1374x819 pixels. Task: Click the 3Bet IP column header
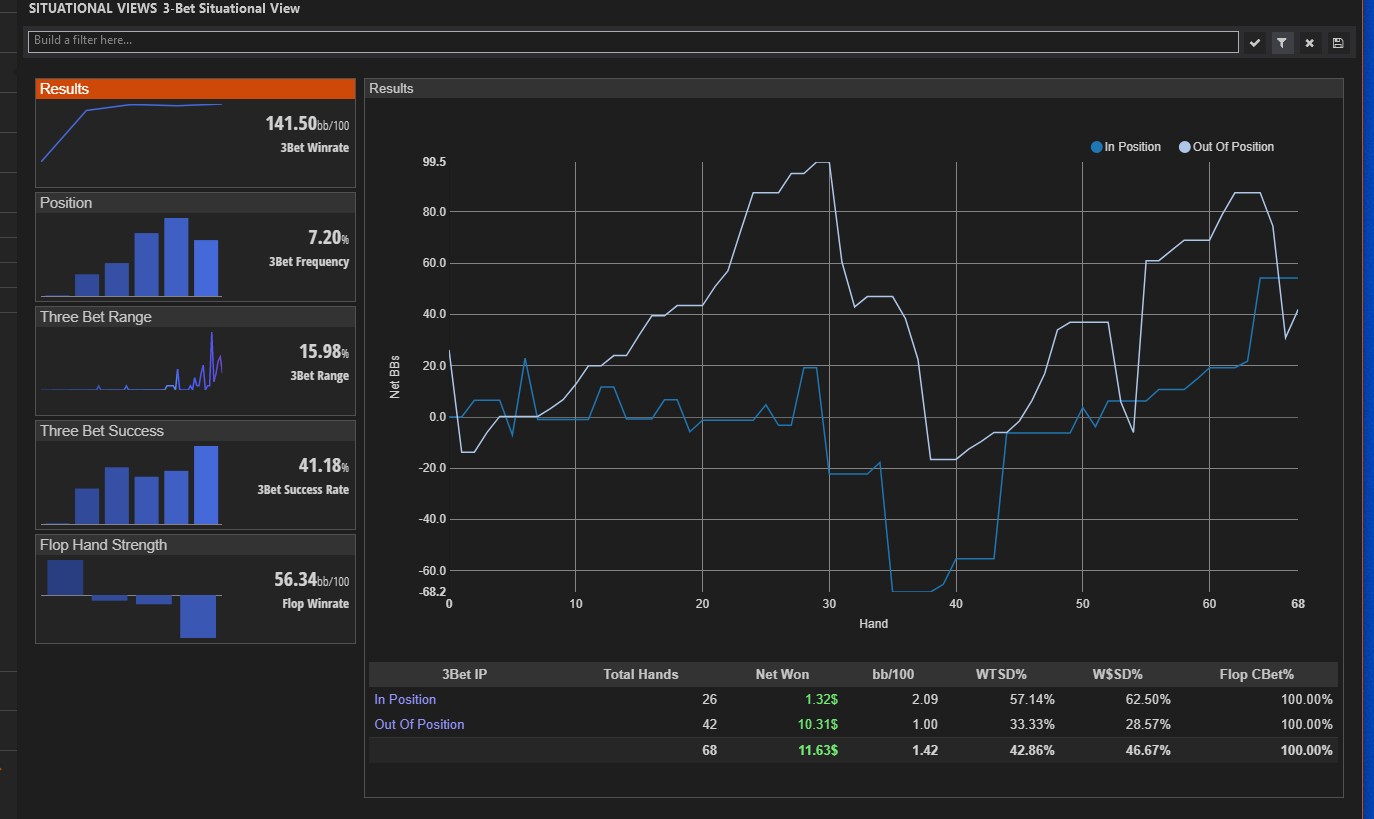[464, 674]
